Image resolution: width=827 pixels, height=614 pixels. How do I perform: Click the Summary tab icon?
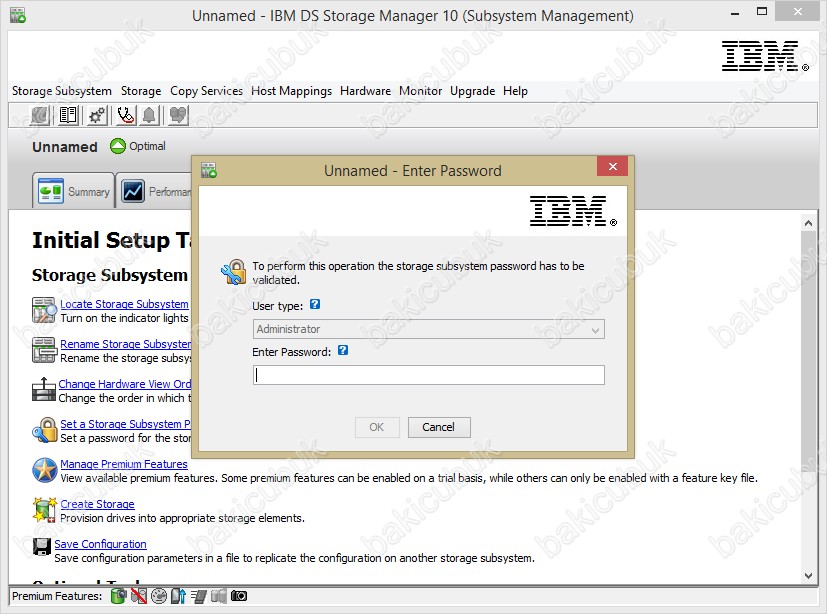(x=51, y=191)
